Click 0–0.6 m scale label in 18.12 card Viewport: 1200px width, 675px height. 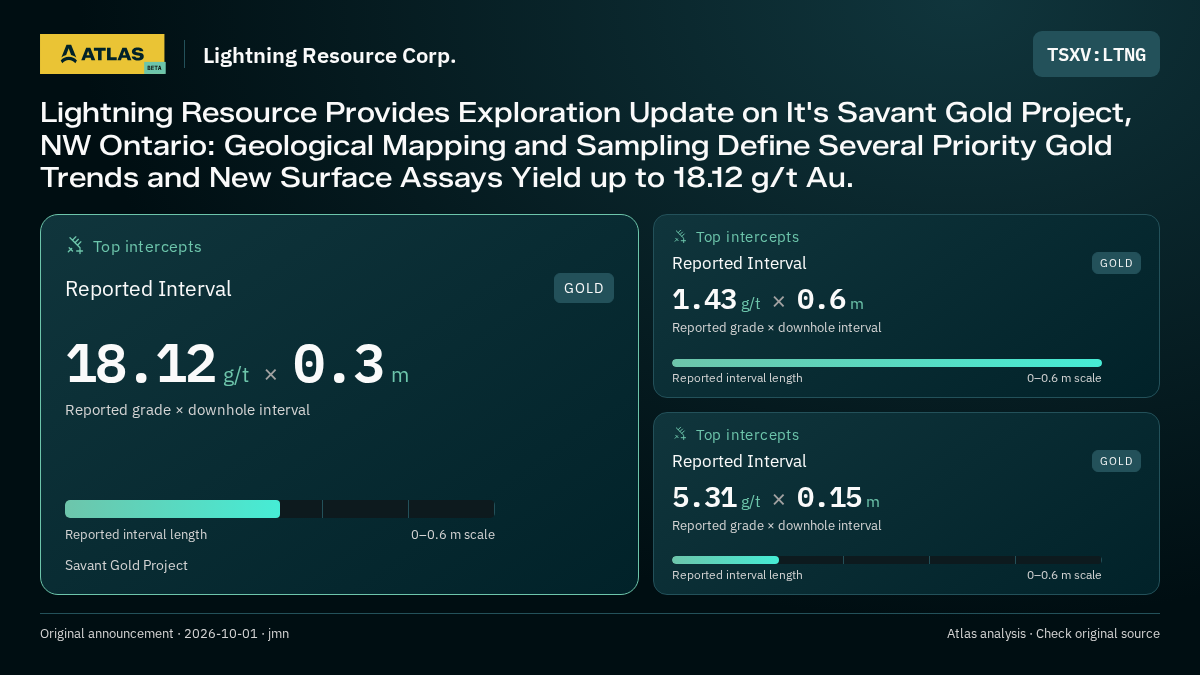(453, 534)
